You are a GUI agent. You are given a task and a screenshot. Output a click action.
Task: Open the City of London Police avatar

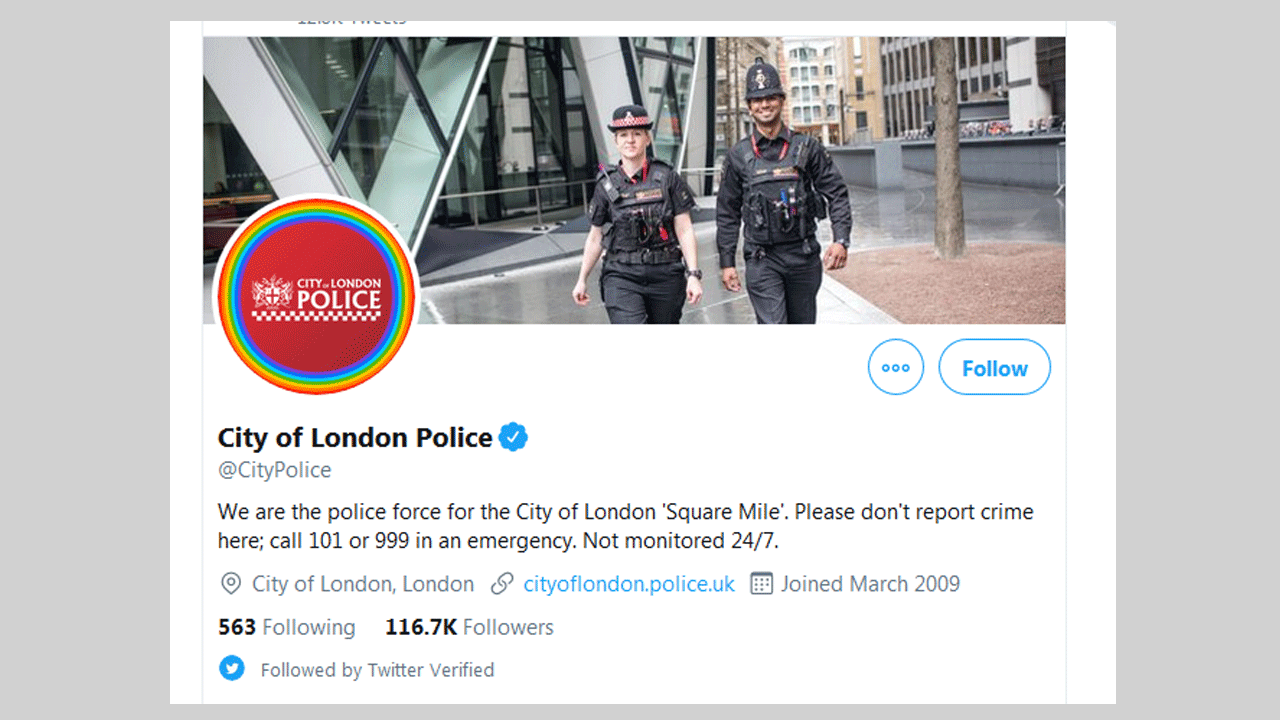(x=316, y=297)
